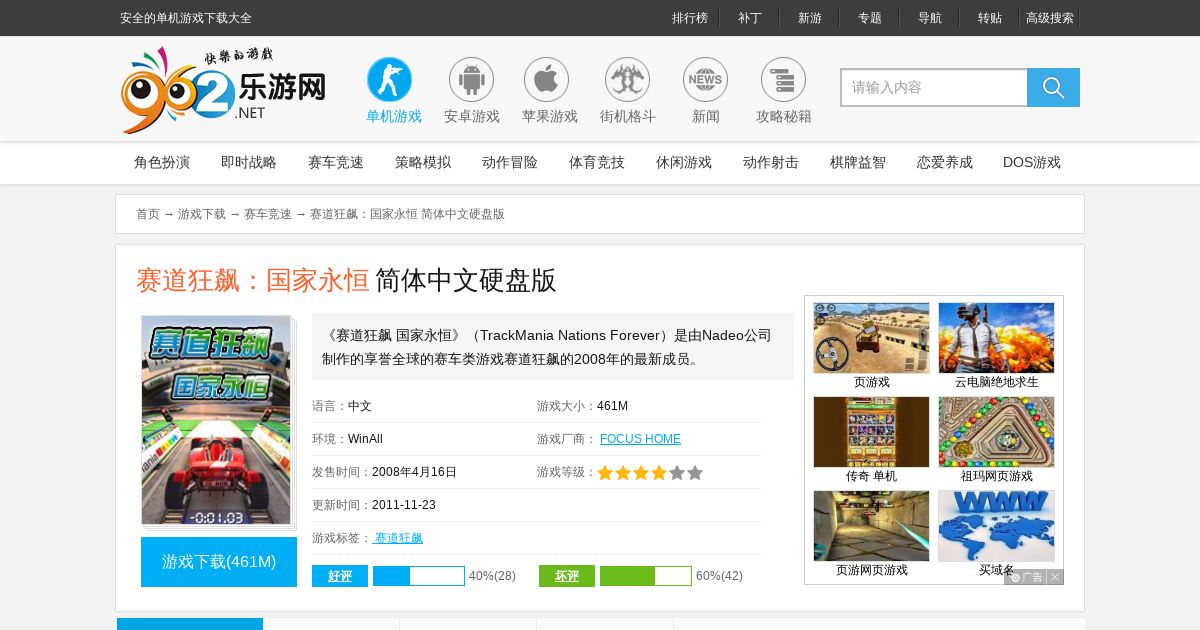Image resolution: width=1200 pixels, height=630 pixels.
Task: Open 高级搜索 advanced search link
Action: click(1050, 18)
